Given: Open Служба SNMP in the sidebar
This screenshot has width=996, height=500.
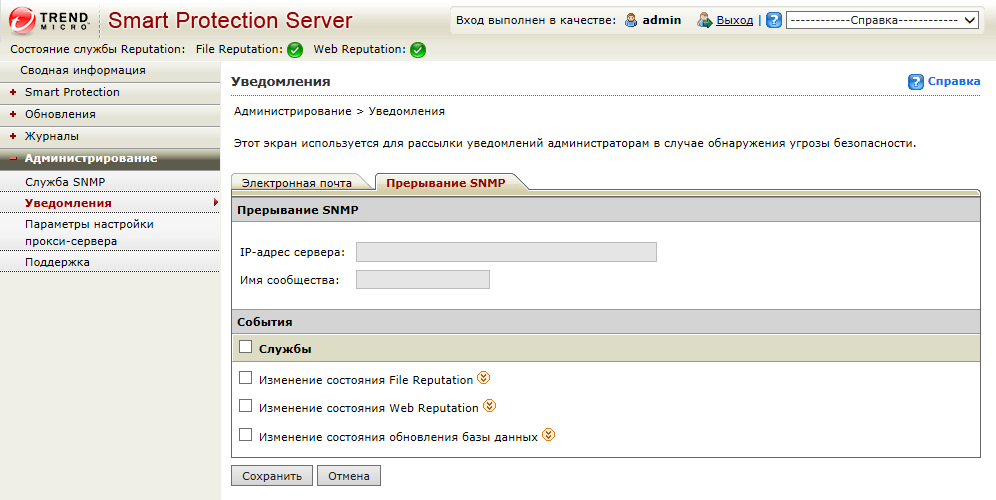Looking at the screenshot, I should 65,182.
